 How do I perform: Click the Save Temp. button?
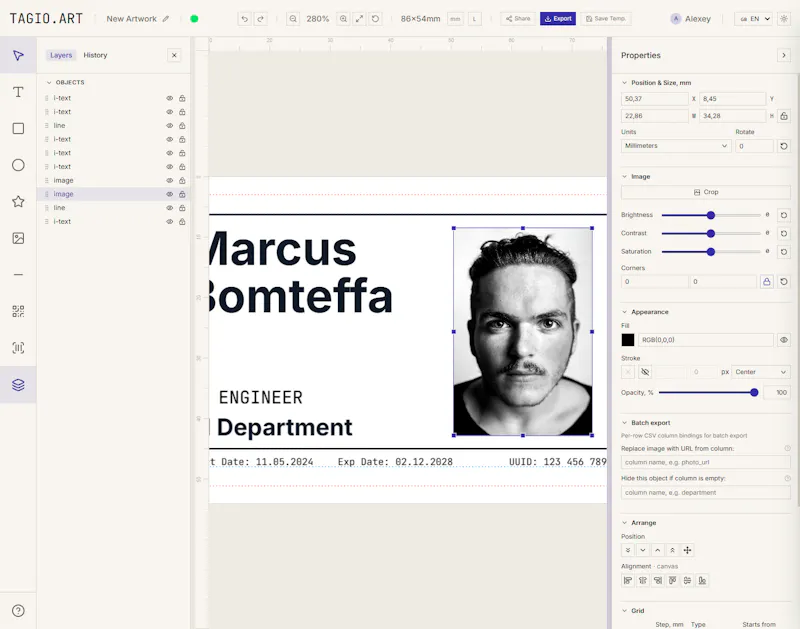606,19
